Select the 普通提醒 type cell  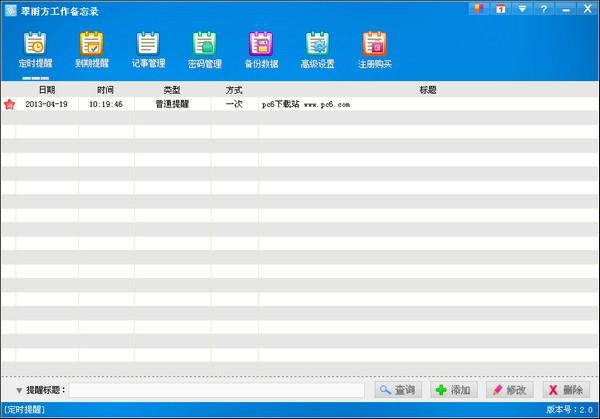pyautogui.click(x=172, y=104)
